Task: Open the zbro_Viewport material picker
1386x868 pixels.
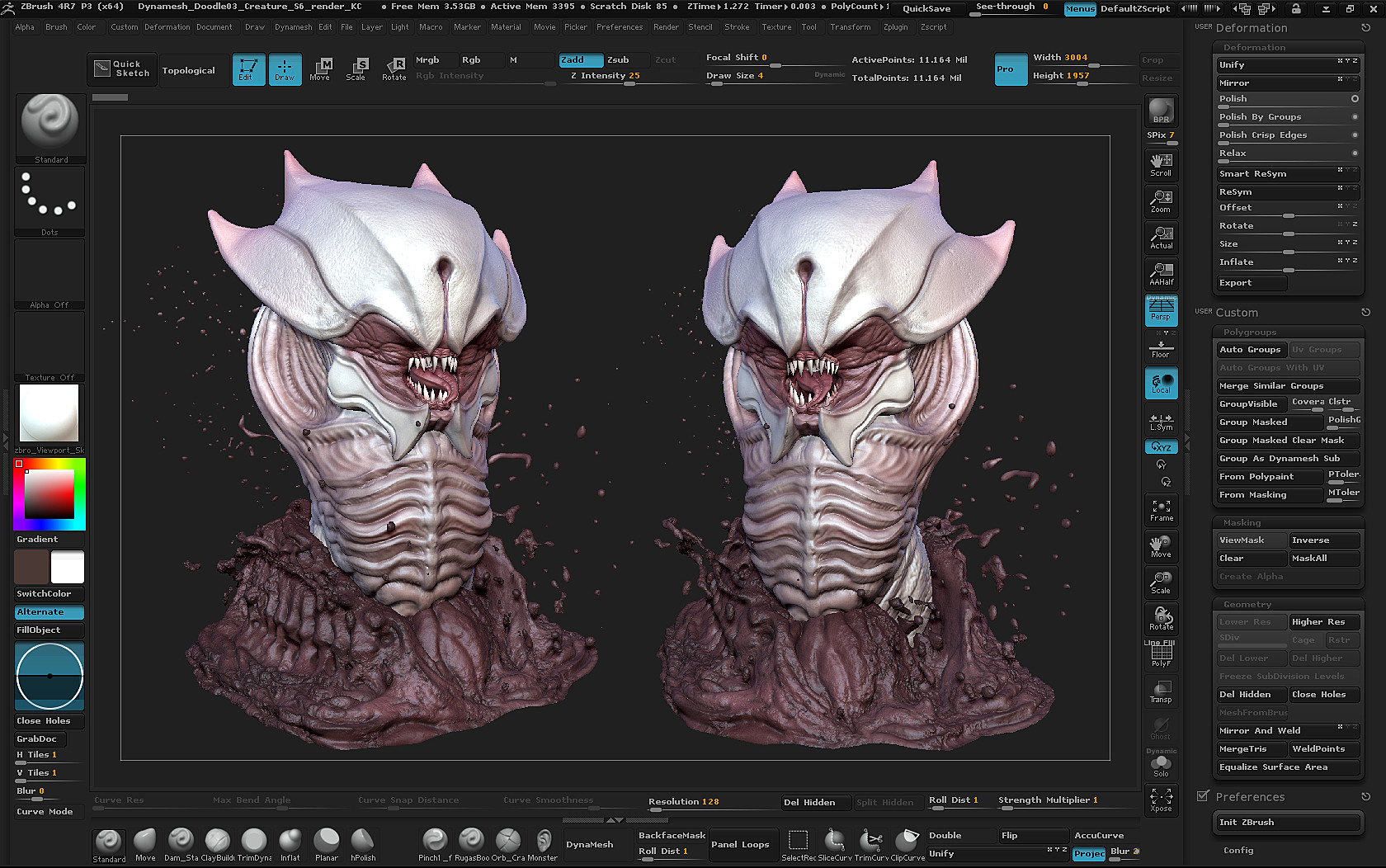Action: click(x=49, y=419)
